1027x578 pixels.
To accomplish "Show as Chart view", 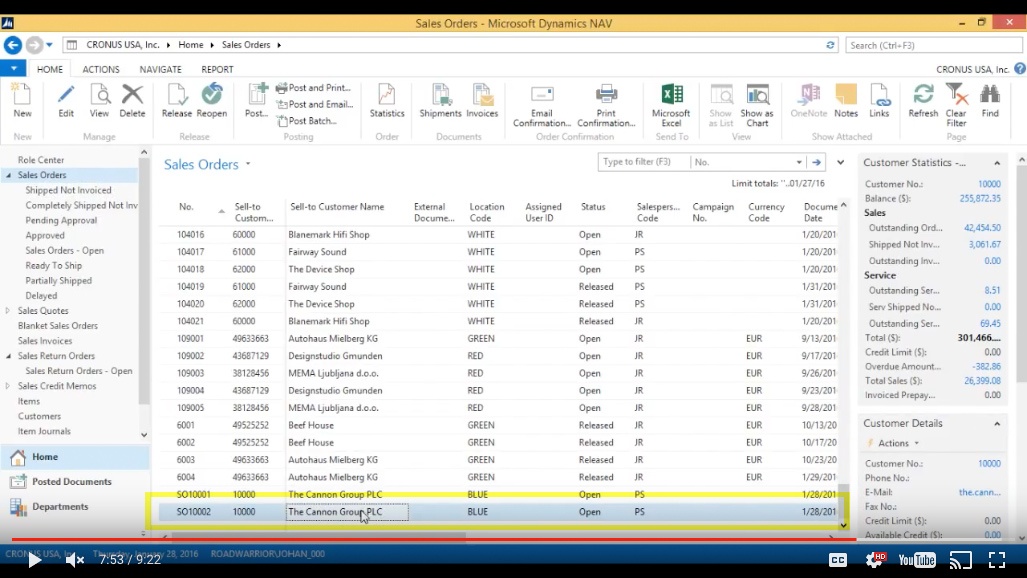I will tap(757, 105).
